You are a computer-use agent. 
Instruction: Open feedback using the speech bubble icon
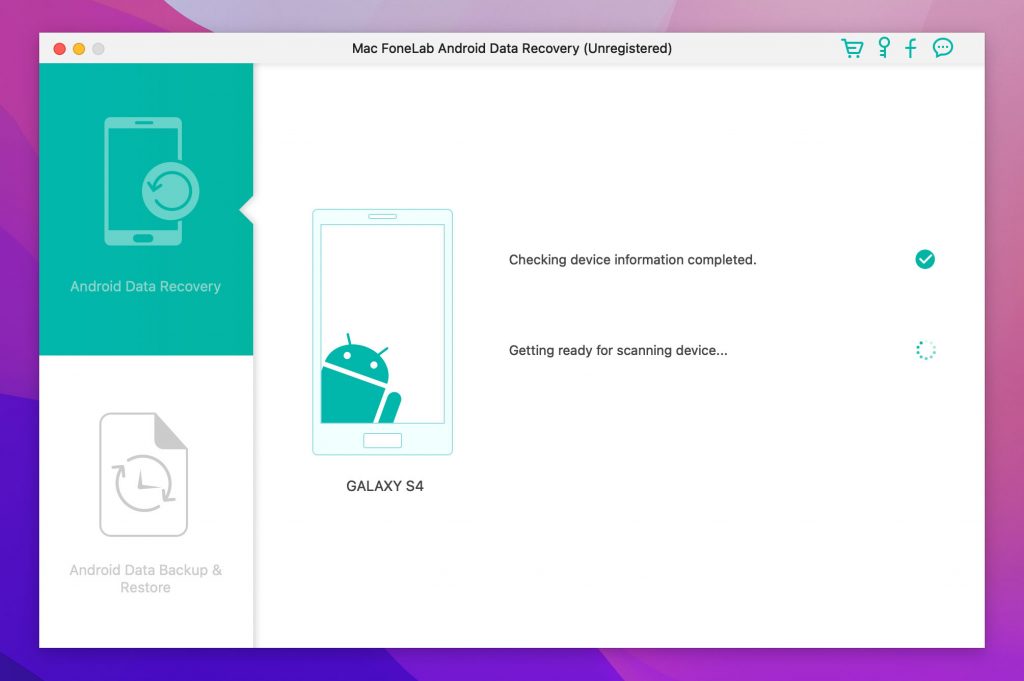(941, 47)
